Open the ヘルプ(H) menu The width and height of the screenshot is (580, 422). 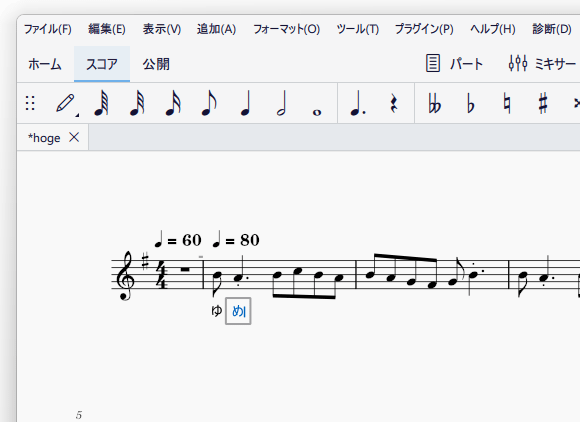pos(493,29)
